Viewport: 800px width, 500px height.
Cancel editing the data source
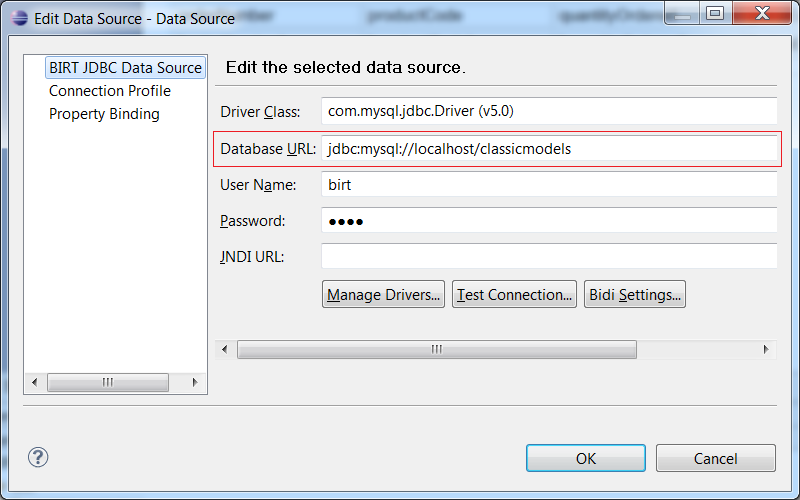715,458
